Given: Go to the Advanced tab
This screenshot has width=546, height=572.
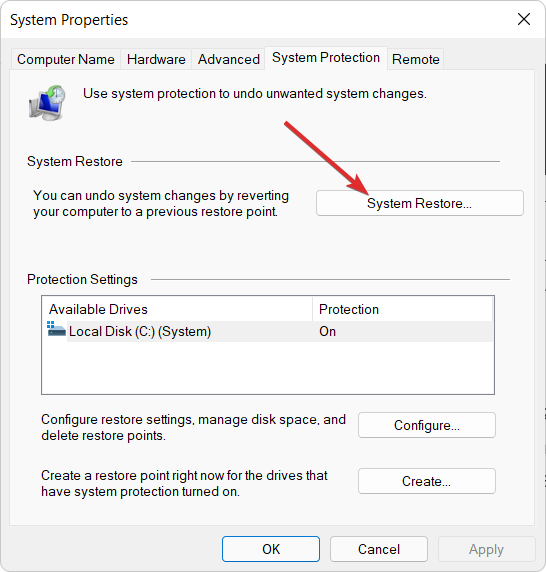Looking at the screenshot, I should [229, 59].
